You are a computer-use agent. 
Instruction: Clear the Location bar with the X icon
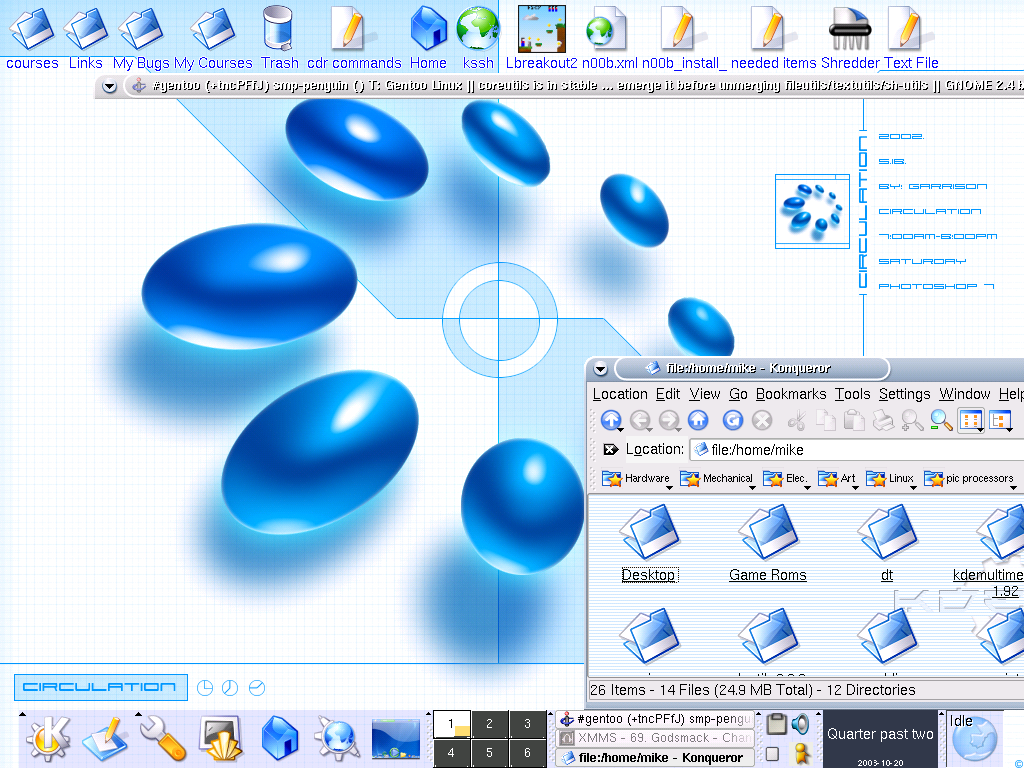coord(611,449)
